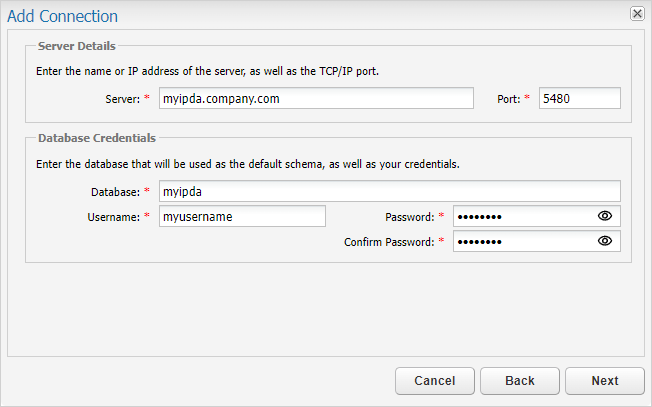Click the Server Details group heading
This screenshot has width=652, height=407.
pyautogui.click(x=76, y=46)
